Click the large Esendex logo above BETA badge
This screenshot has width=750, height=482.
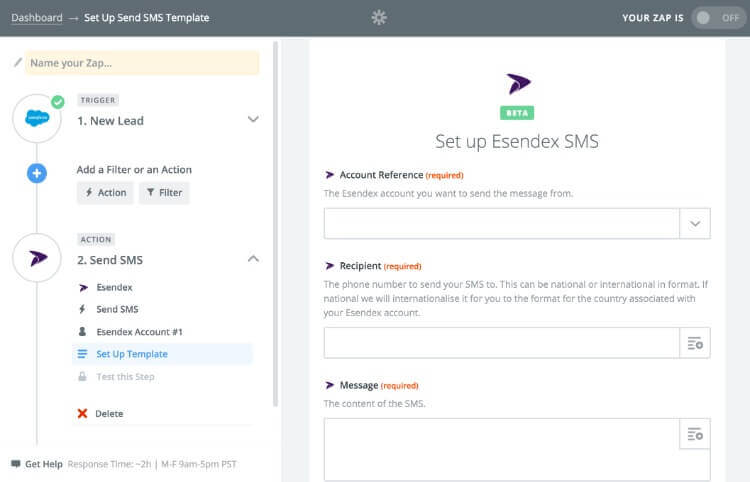point(518,84)
